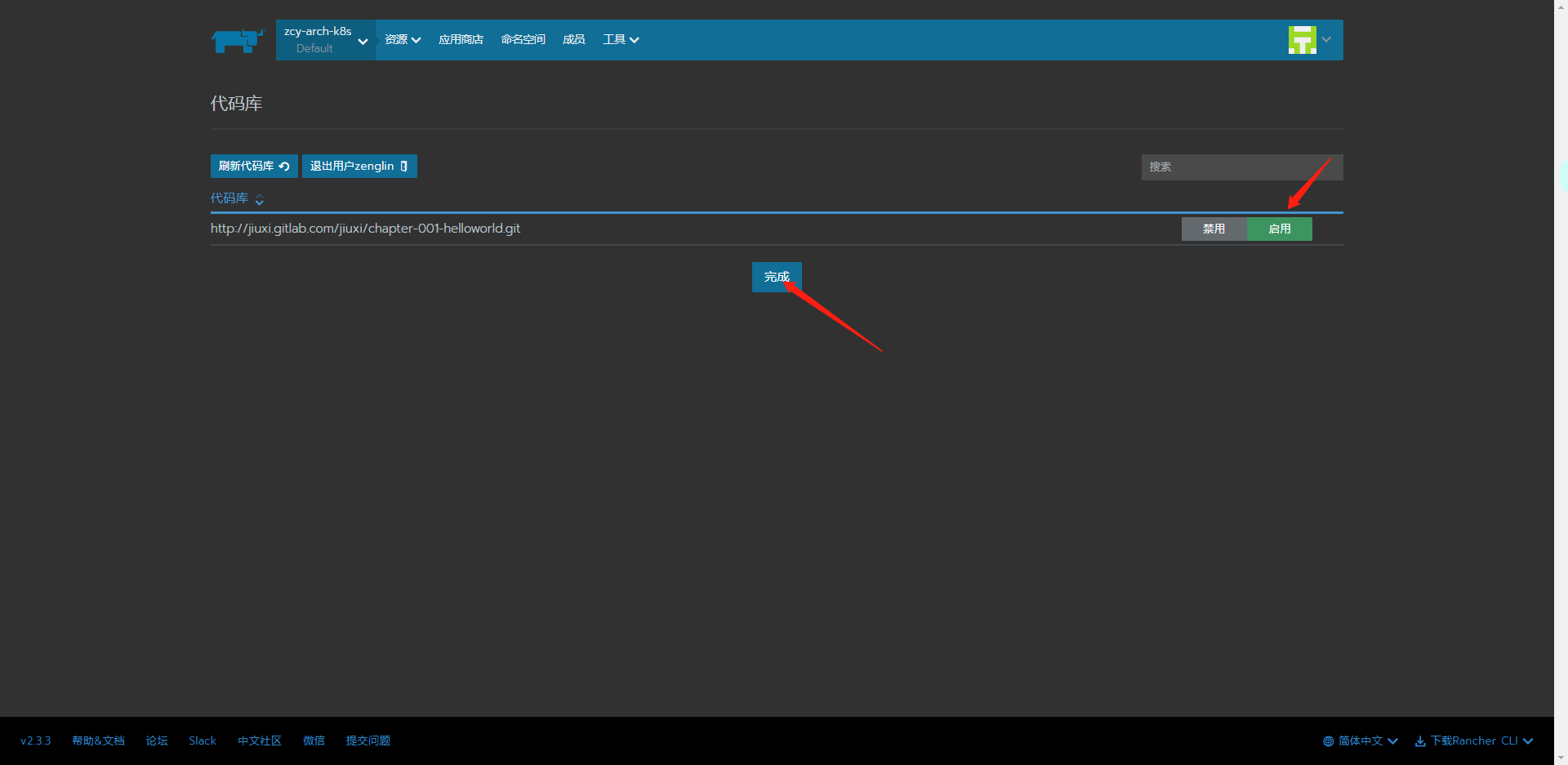Click the vertical scrollbar up arrow

[1561, 7]
